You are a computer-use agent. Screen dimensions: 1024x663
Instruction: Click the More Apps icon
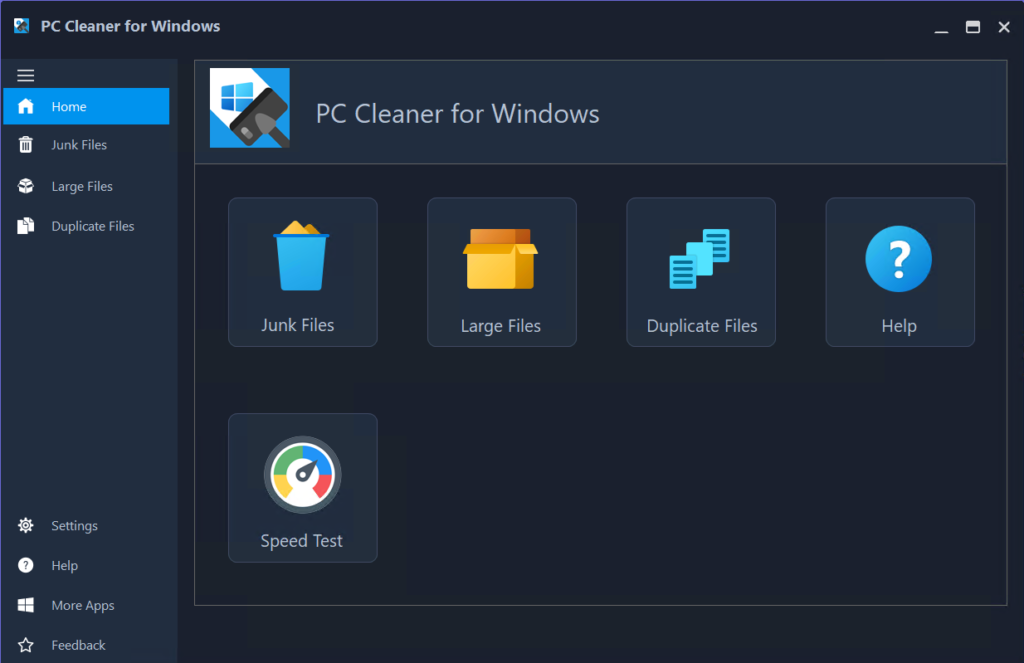[x=24, y=605]
